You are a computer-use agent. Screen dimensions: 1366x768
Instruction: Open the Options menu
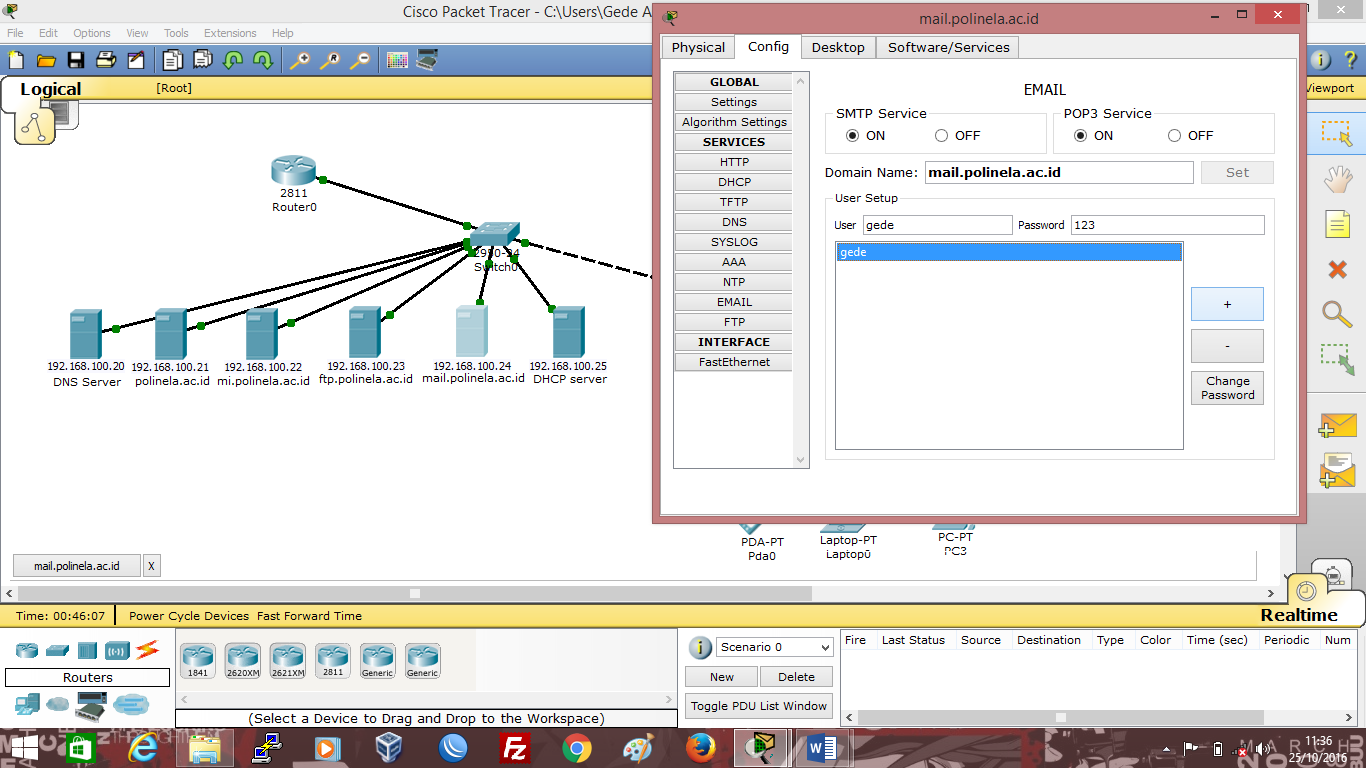pos(91,33)
